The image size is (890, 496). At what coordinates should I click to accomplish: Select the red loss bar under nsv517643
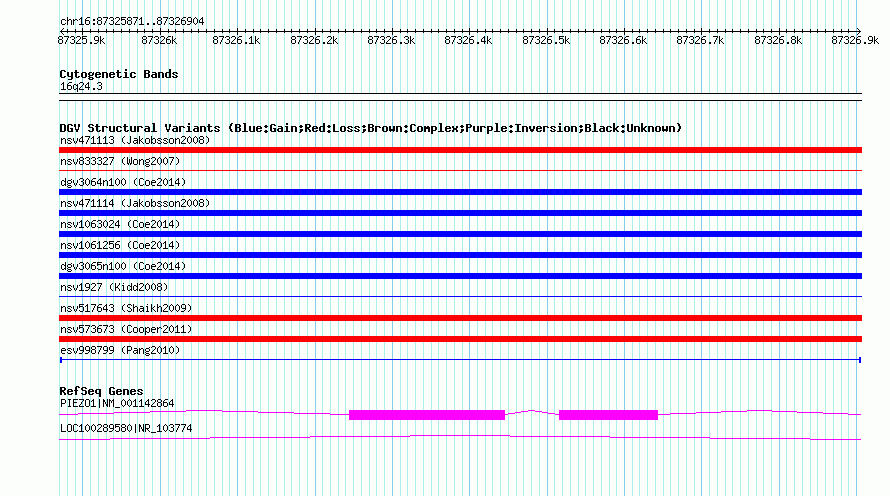[x=460, y=318]
